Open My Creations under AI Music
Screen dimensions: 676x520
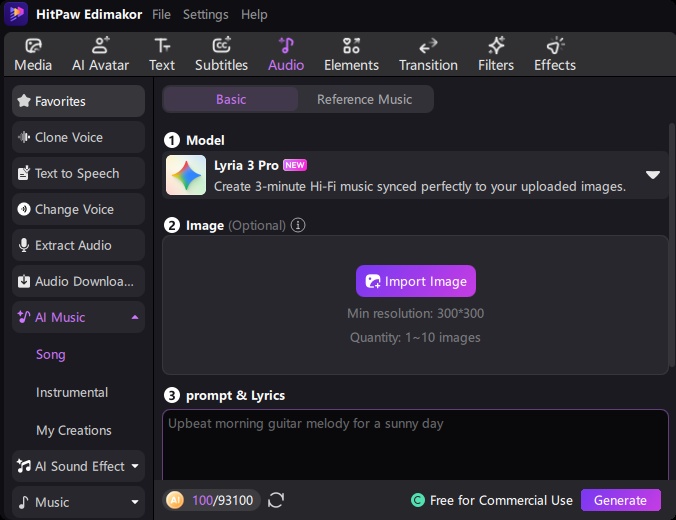[x=74, y=430]
